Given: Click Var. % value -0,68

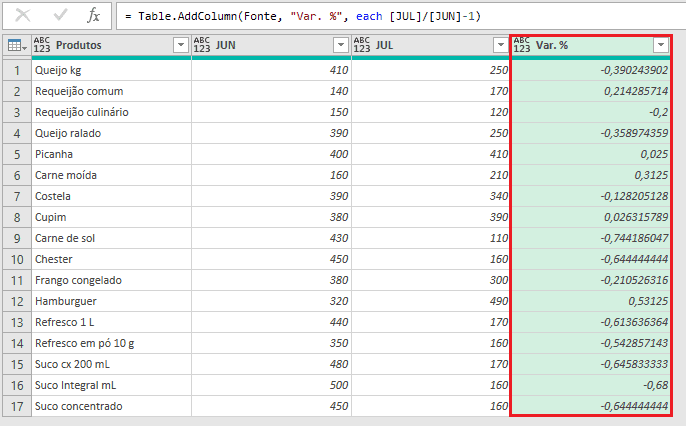Looking at the screenshot, I should coord(591,385).
